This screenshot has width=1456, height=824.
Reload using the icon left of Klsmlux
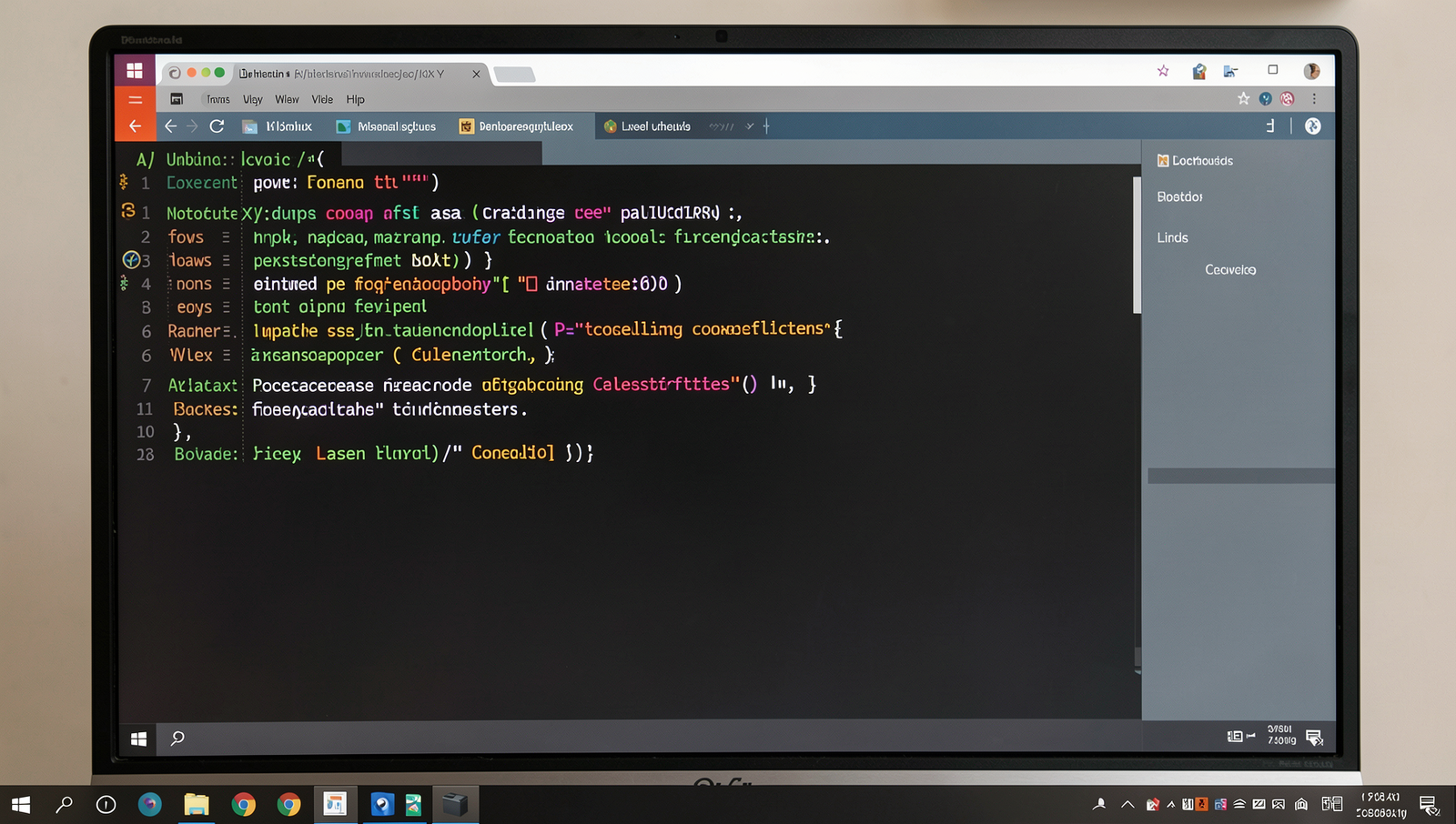pyautogui.click(x=217, y=126)
